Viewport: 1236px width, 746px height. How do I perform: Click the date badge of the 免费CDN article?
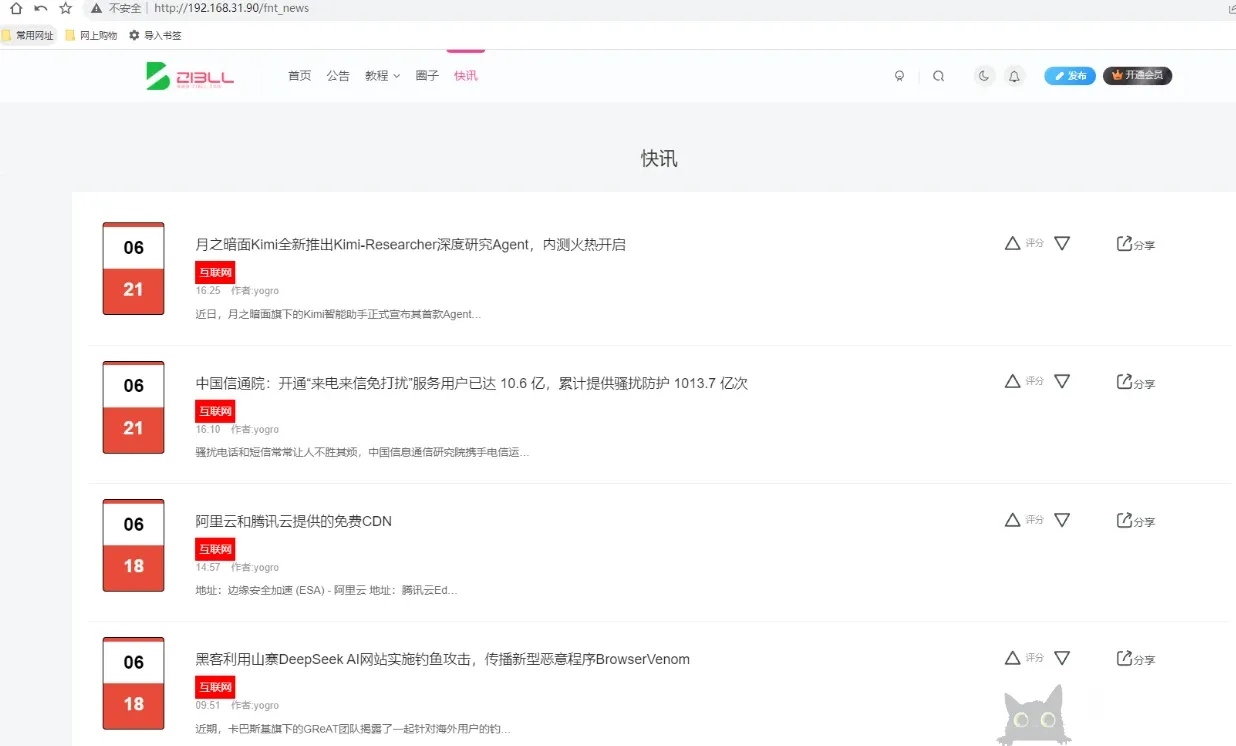[x=133, y=545]
